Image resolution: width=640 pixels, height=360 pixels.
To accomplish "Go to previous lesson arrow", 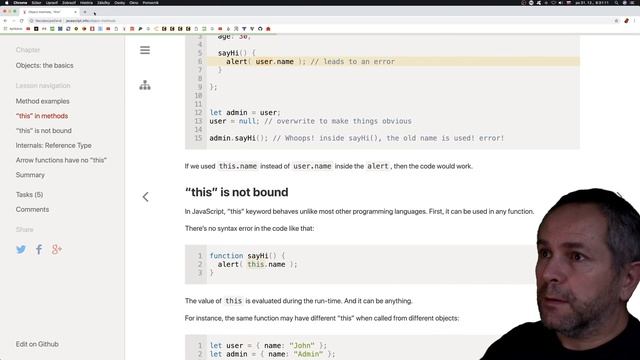I will [x=145, y=197].
